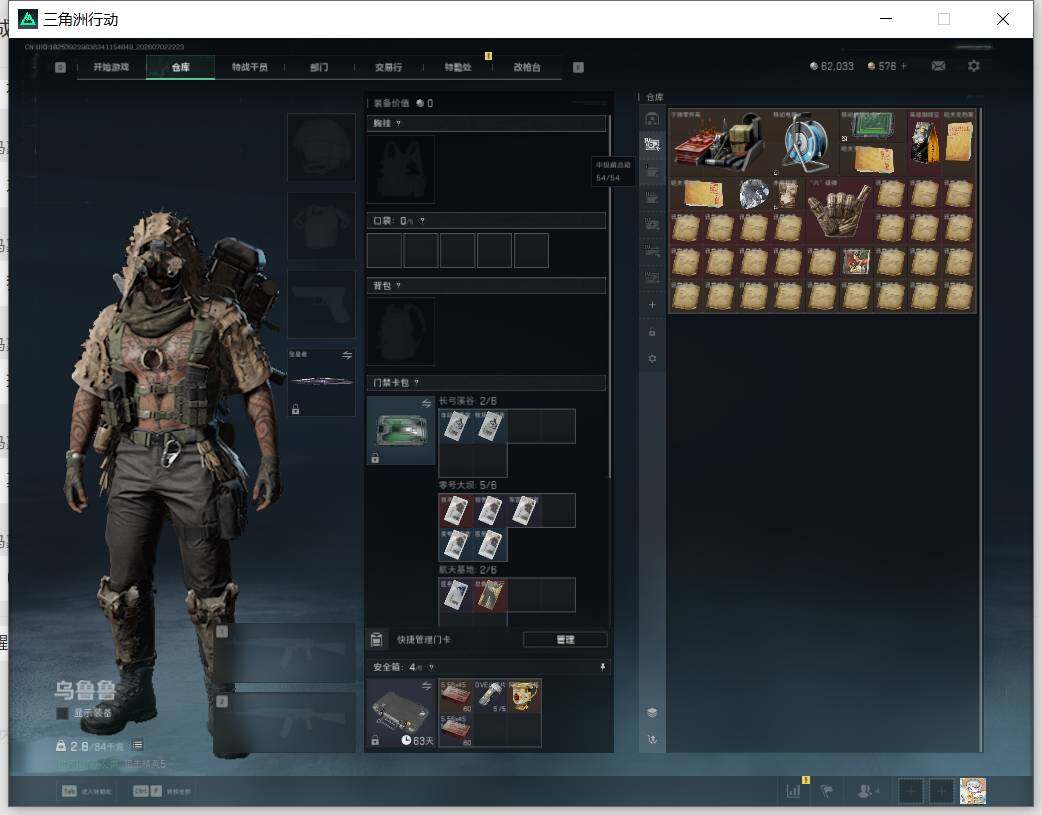This screenshot has width=1042, height=815.
Task: Open warehouse sidebar gear settings
Action: point(652,358)
